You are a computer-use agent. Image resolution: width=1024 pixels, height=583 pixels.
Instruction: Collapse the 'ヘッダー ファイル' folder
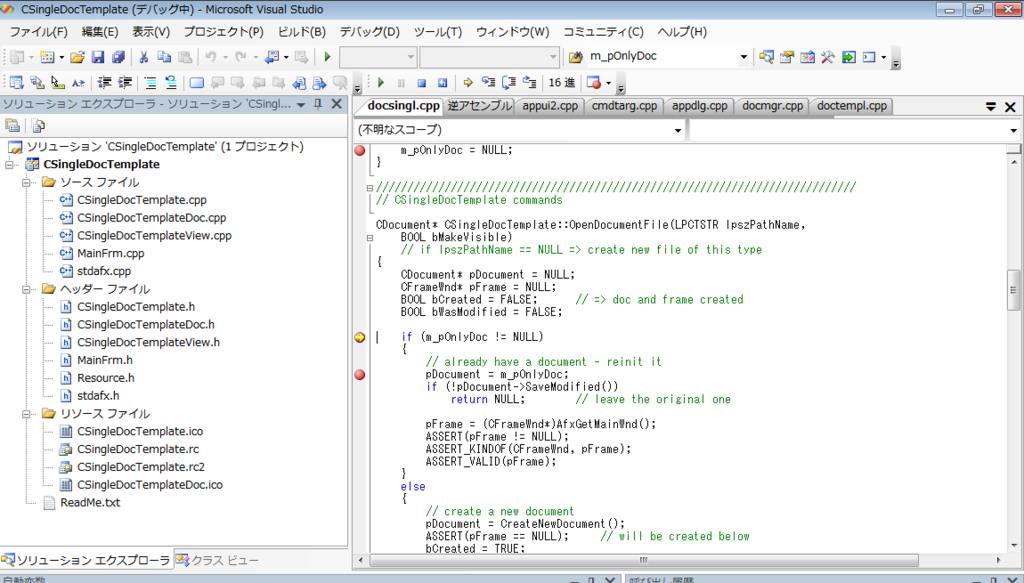coord(27,289)
